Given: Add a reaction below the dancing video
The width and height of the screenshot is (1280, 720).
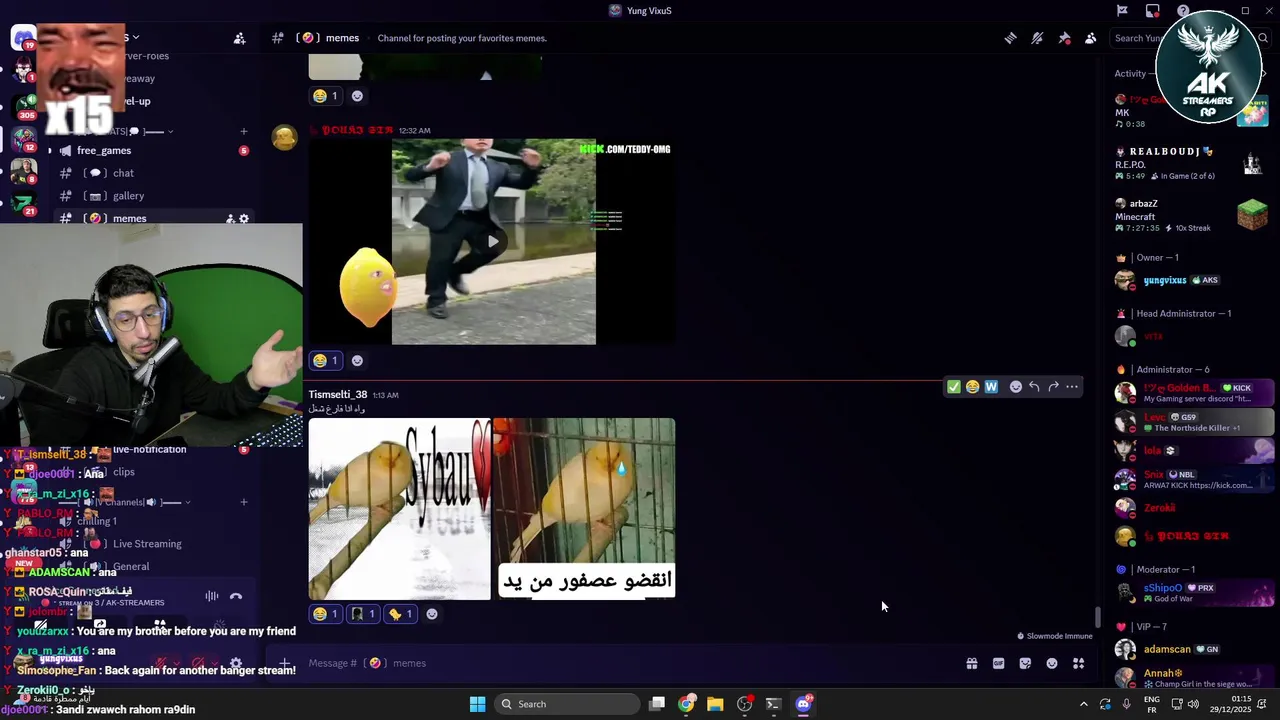Looking at the screenshot, I should pos(357,361).
